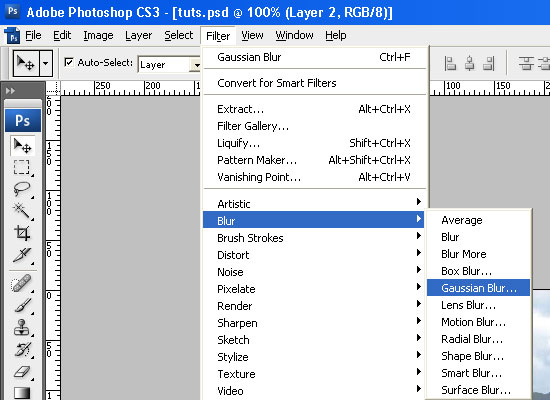Choose Blur More
The width and height of the screenshot is (550, 400).
478,254
